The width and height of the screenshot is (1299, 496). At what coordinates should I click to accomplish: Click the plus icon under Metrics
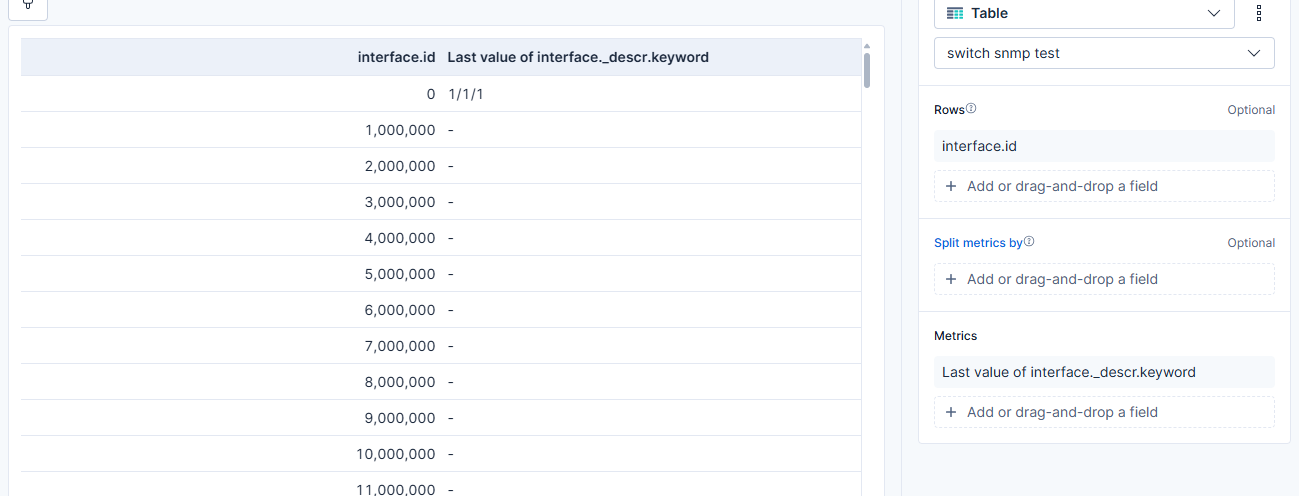click(x=951, y=412)
